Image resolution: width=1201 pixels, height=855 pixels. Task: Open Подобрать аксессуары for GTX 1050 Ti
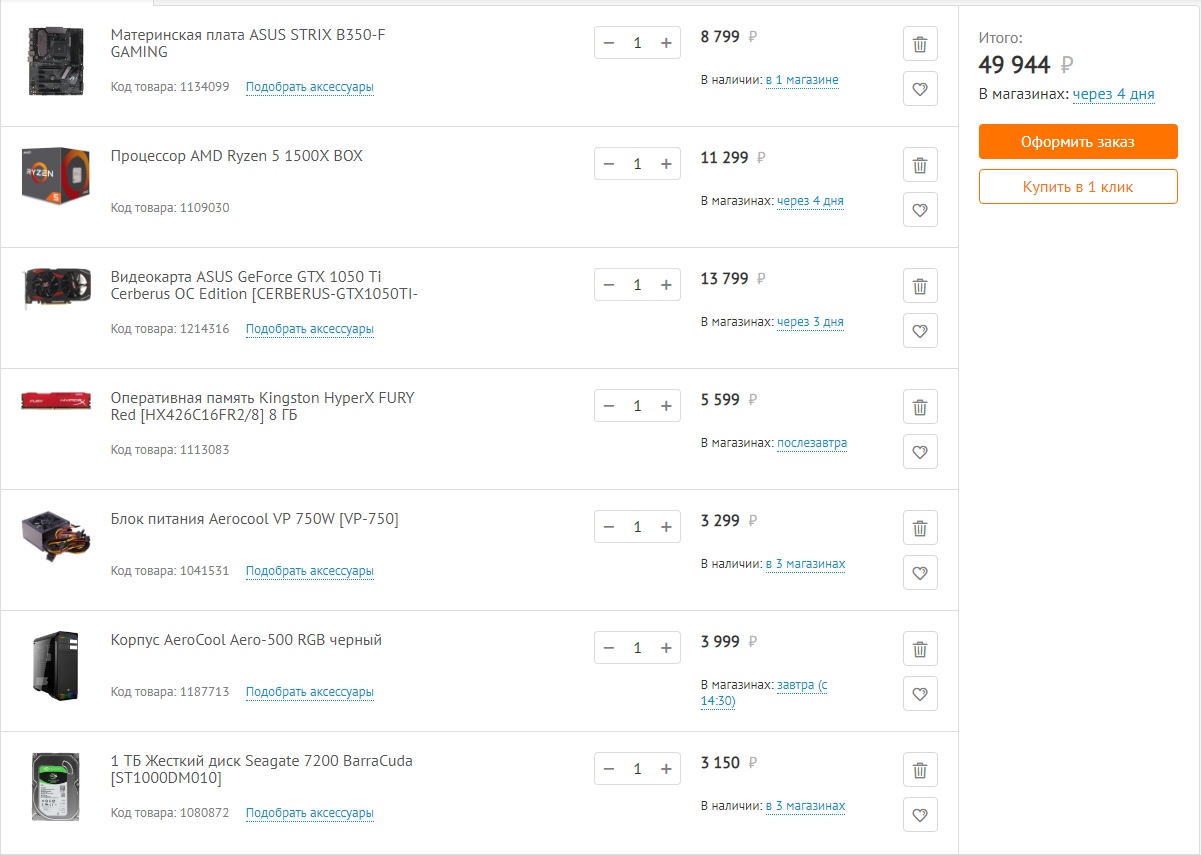(x=310, y=329)
